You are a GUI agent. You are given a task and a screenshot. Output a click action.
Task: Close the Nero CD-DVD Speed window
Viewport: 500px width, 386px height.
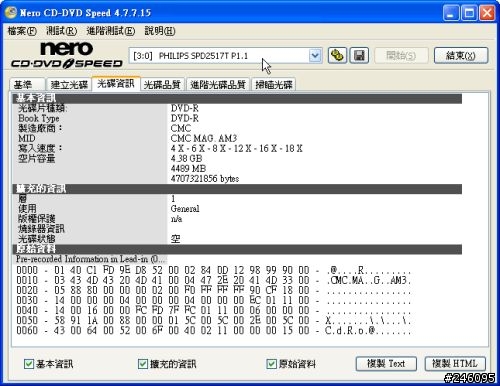point(487,13)
